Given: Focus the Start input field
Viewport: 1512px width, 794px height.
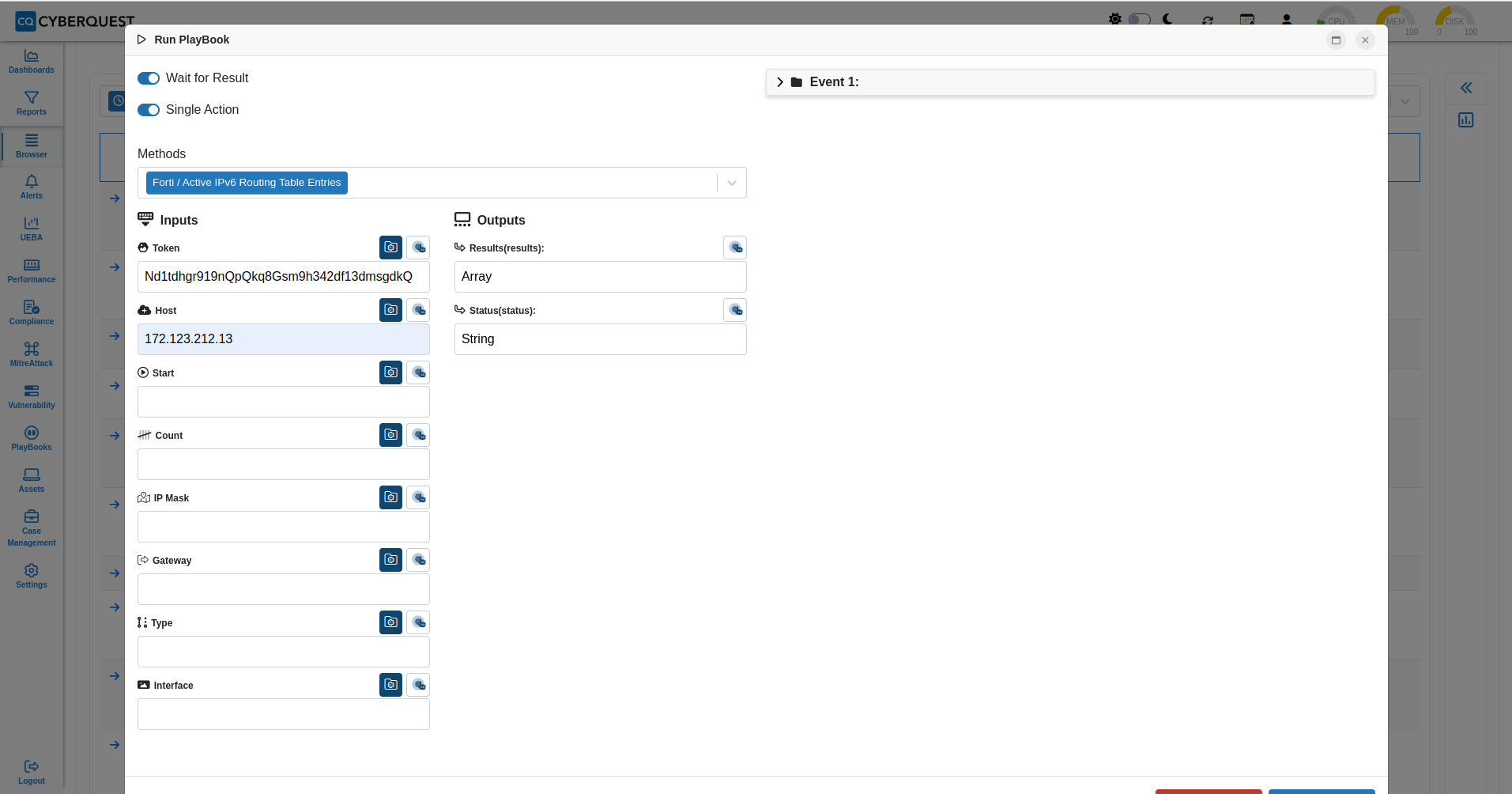Looking at the screenshot, I should point(284,402).
